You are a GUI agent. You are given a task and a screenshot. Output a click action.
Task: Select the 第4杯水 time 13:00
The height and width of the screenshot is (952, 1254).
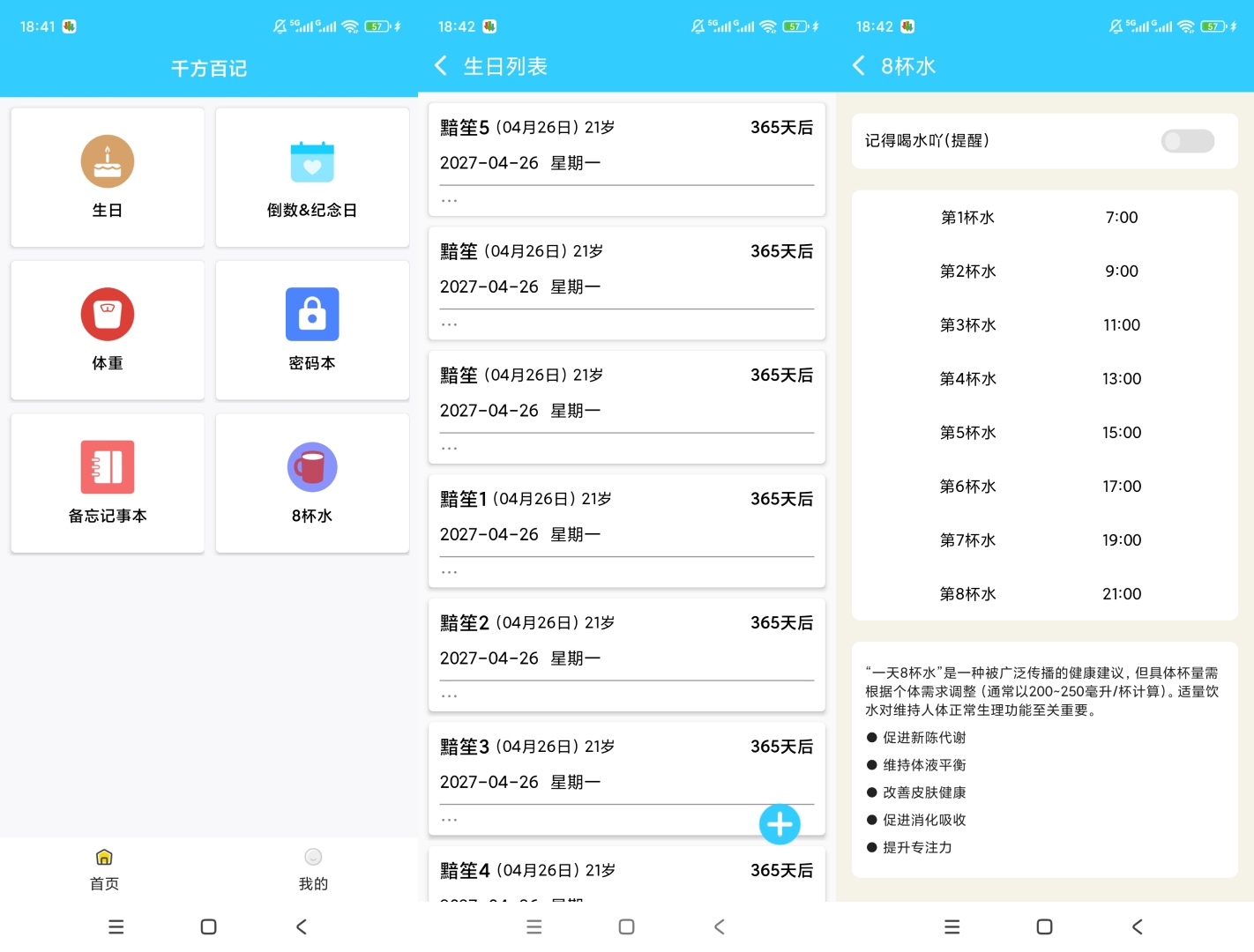coord(1122,379)
